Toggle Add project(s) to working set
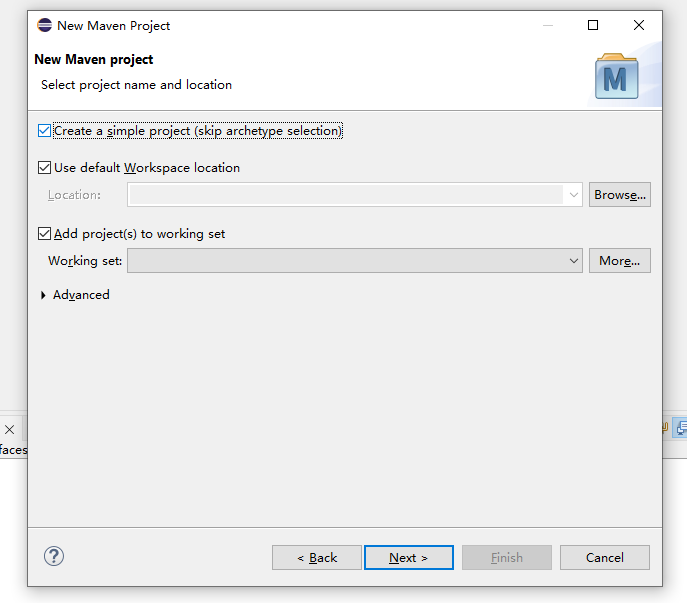 (x=44, y=234)
